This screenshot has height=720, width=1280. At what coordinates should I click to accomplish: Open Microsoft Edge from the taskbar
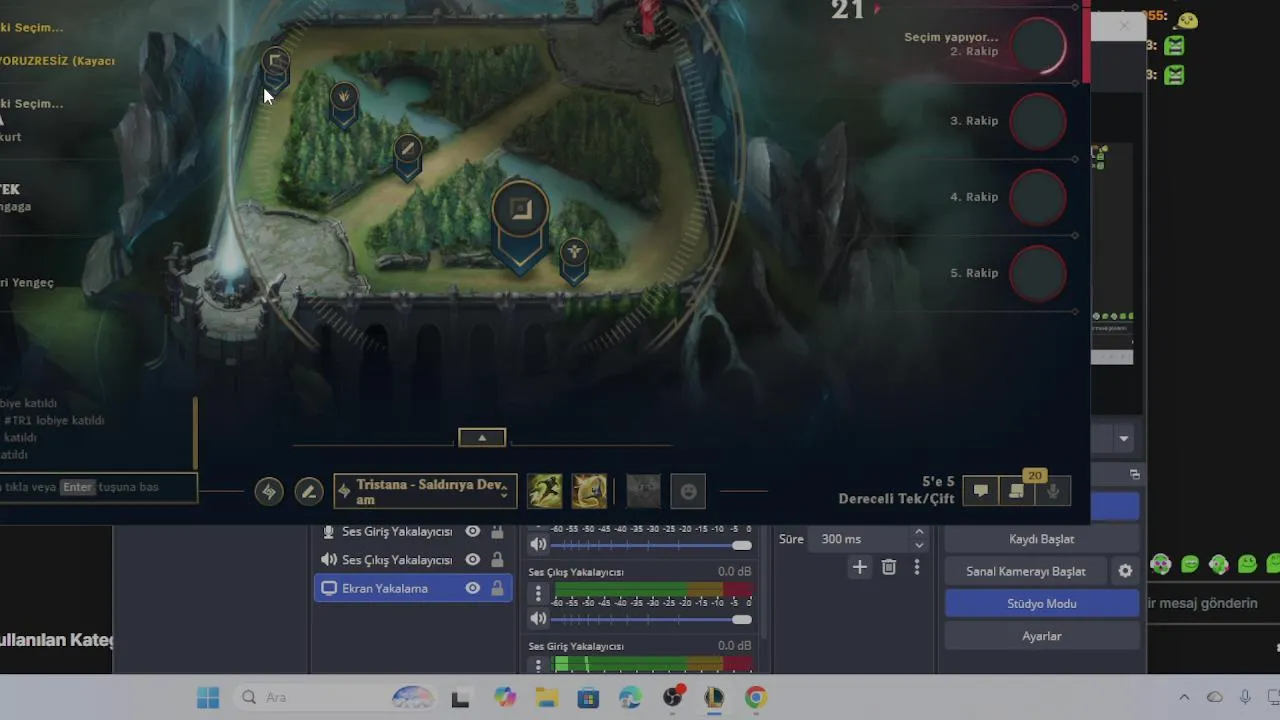click(x=630, y=697)
